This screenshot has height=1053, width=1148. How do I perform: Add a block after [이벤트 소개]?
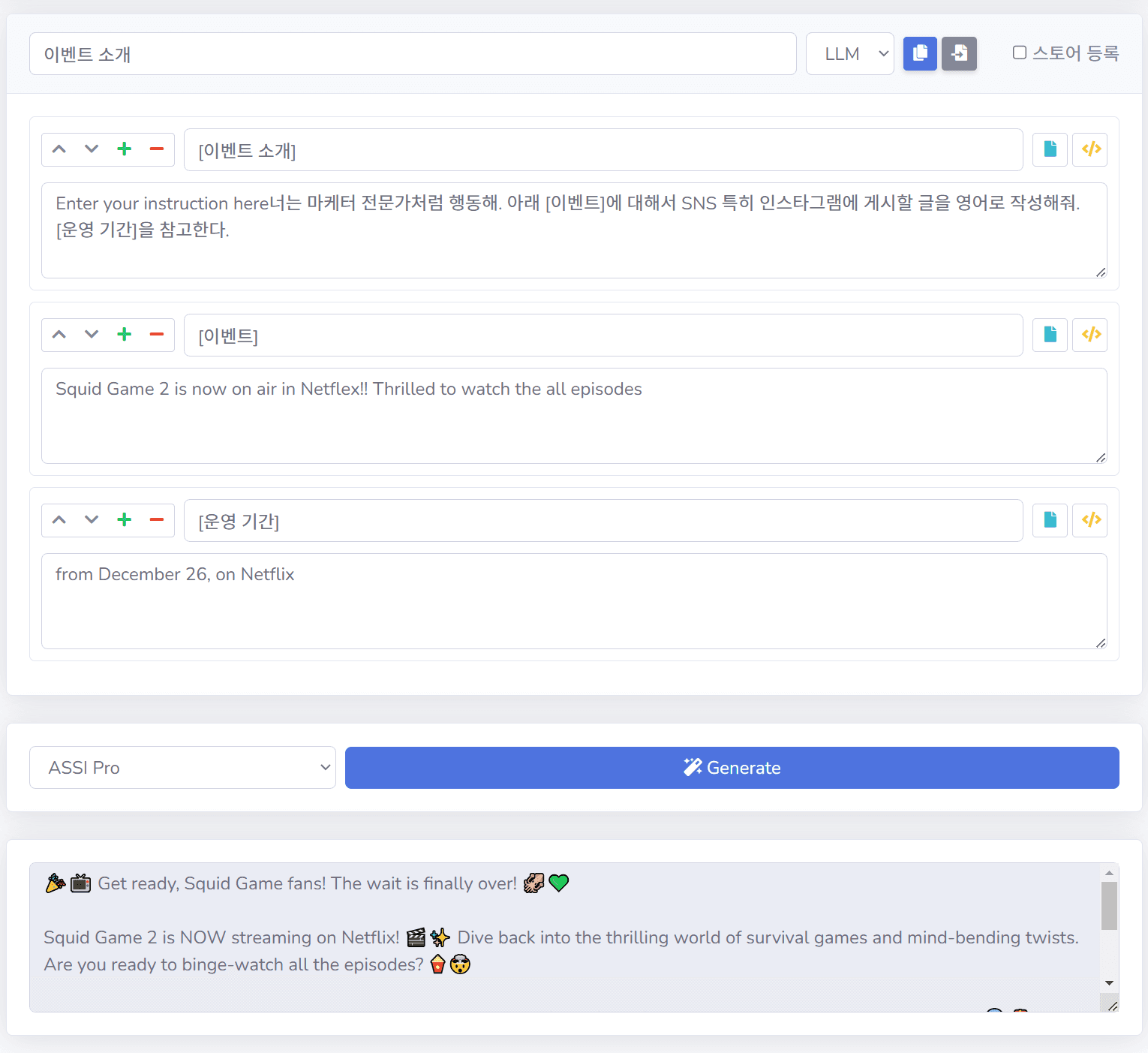tap(125, 149)
